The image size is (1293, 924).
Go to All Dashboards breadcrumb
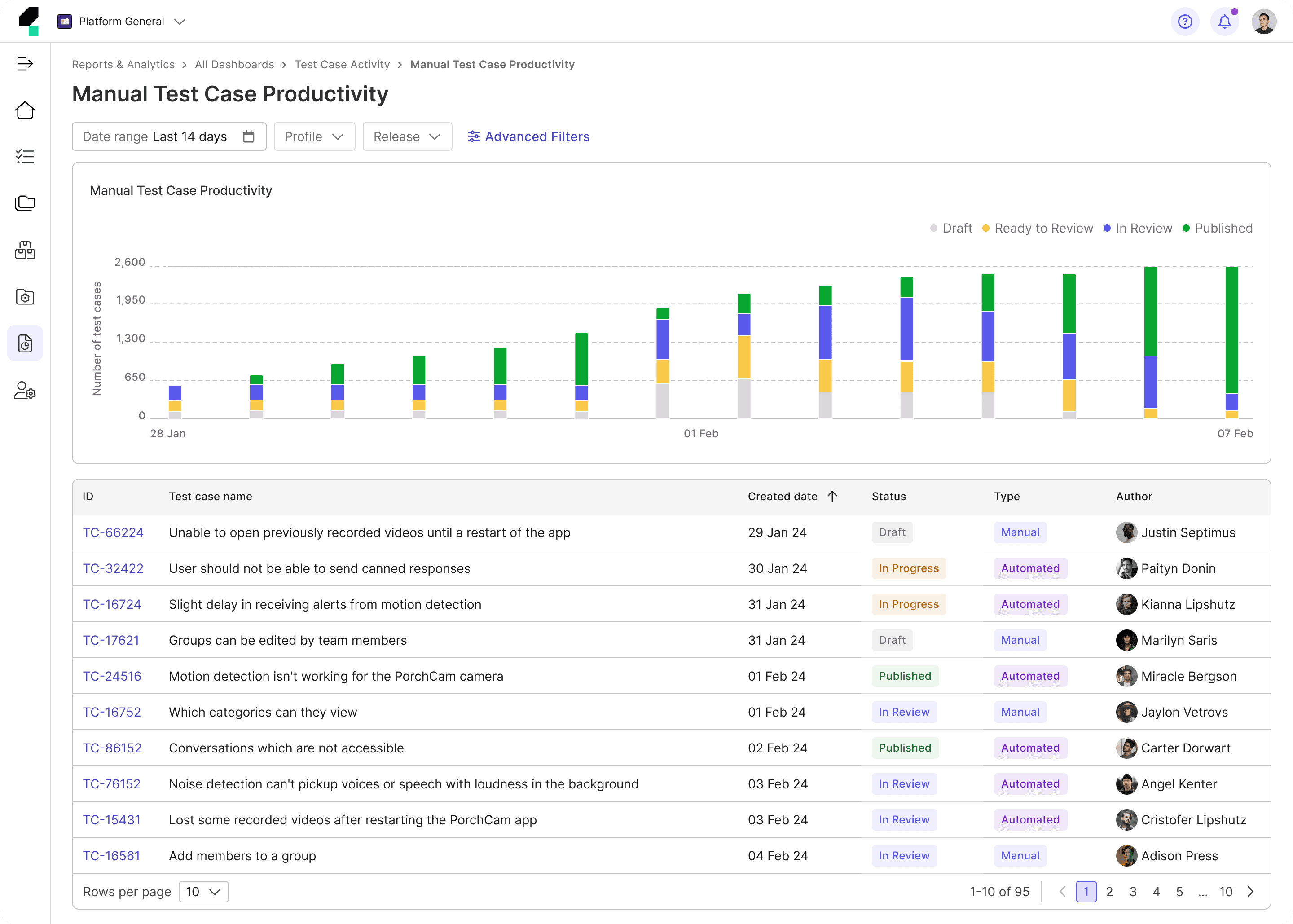tap(234, 64)
